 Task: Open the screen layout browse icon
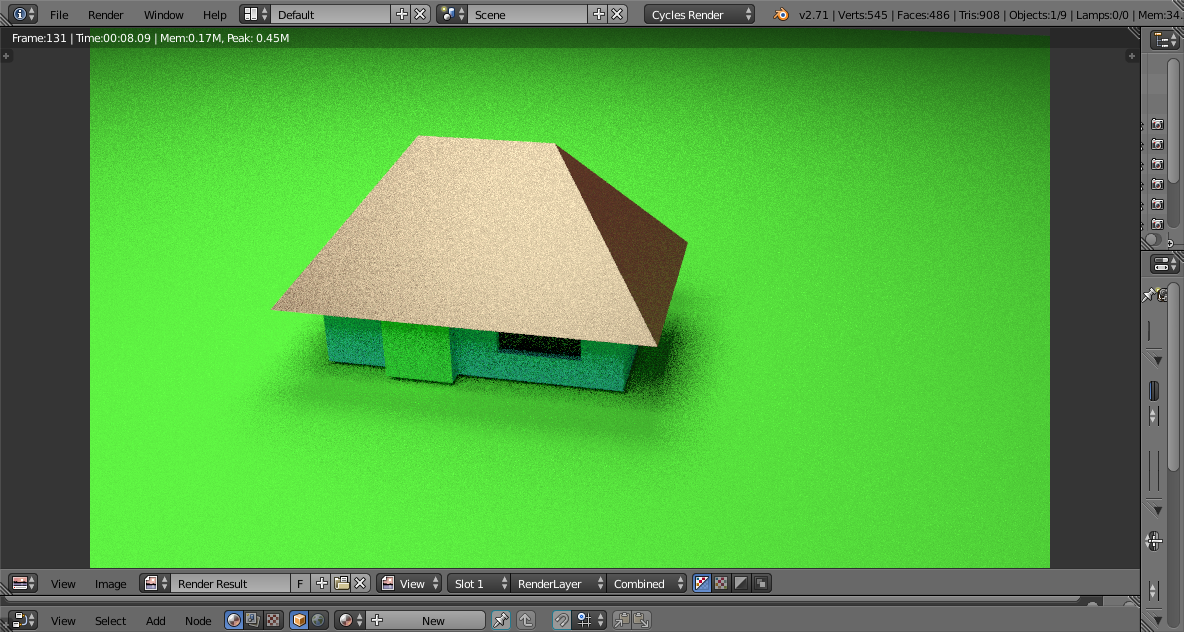click(256, 15)
